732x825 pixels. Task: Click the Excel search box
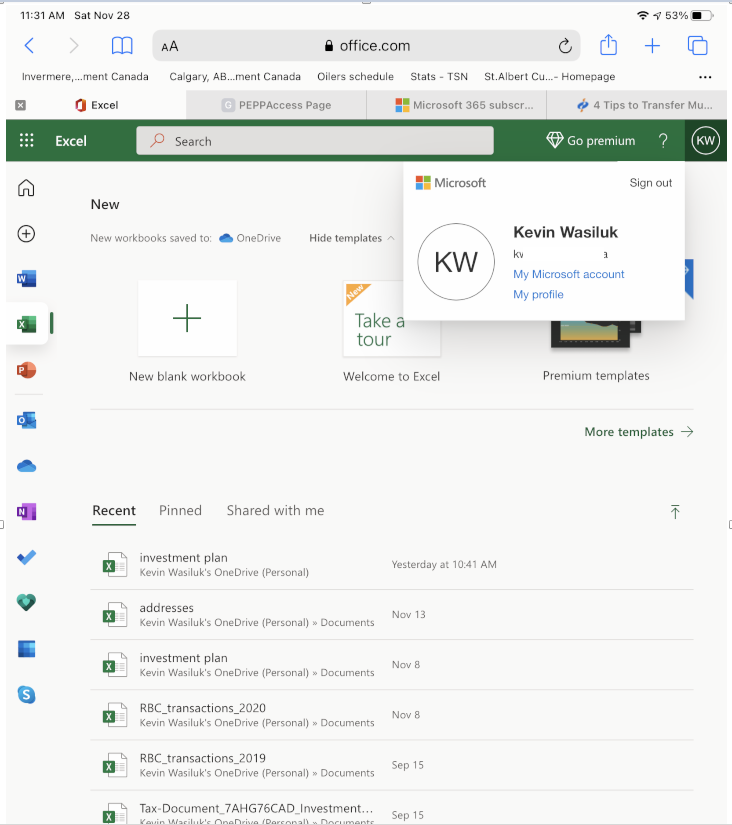315,140
